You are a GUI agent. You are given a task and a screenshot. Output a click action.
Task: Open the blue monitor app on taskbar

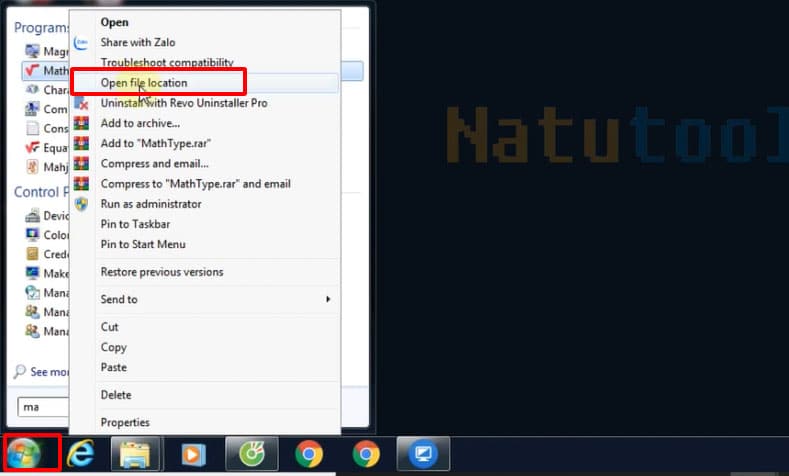click(423, 453)
